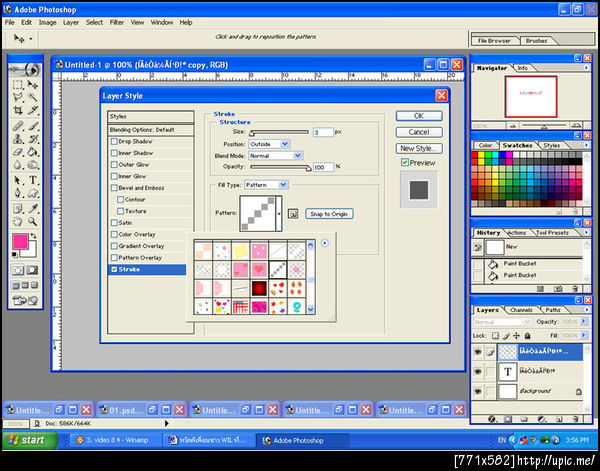The width and height of the screenshot is (600, 471).
Task: Select the Pen tool
Action: tap(18, 193)
